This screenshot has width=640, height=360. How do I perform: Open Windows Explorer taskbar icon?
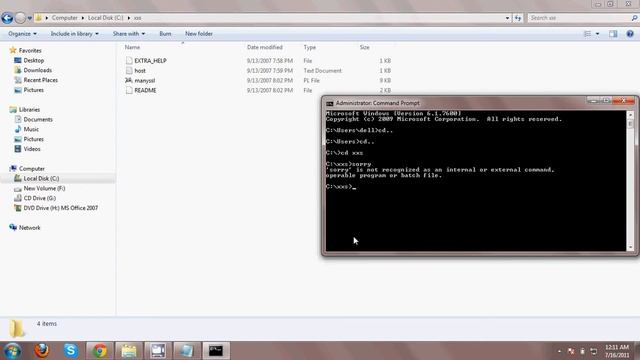click(x=129, y=351)
